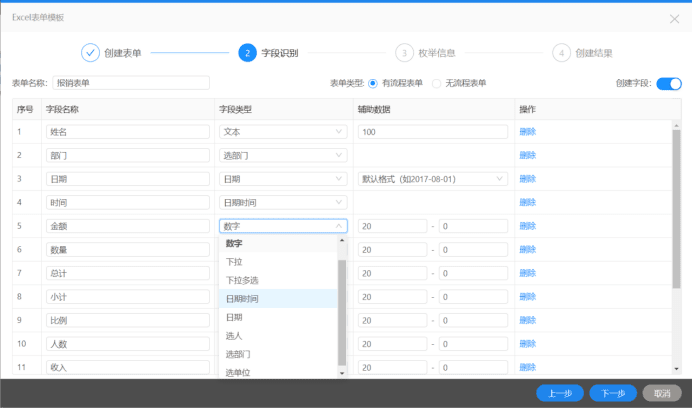Image resolution: width=693 pixels, height=408 pixels.
Task: Delete row 4 时间 field
Action: coord(527,202)
